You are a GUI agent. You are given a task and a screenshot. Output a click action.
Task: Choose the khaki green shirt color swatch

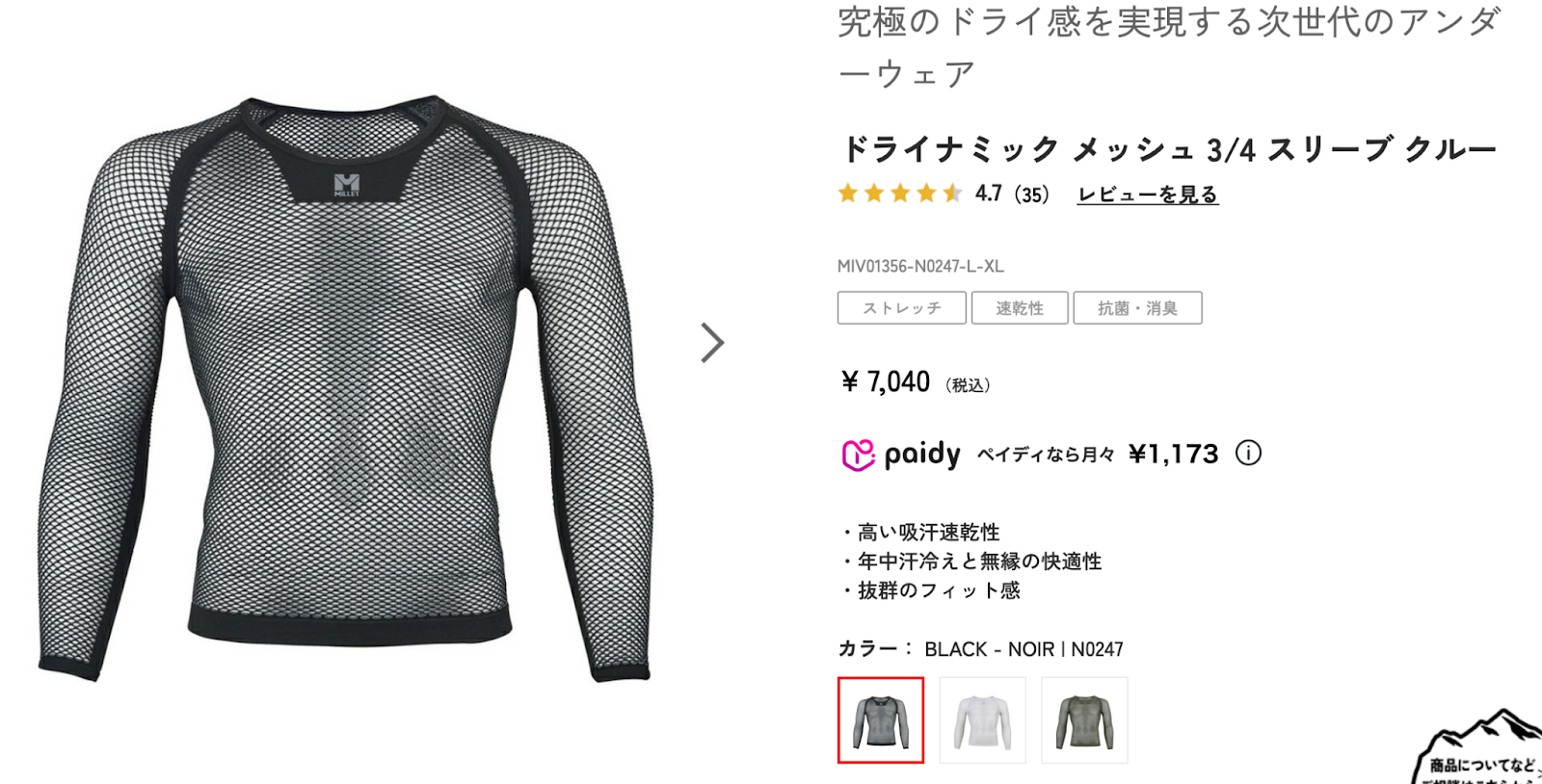pos(1084,720)
